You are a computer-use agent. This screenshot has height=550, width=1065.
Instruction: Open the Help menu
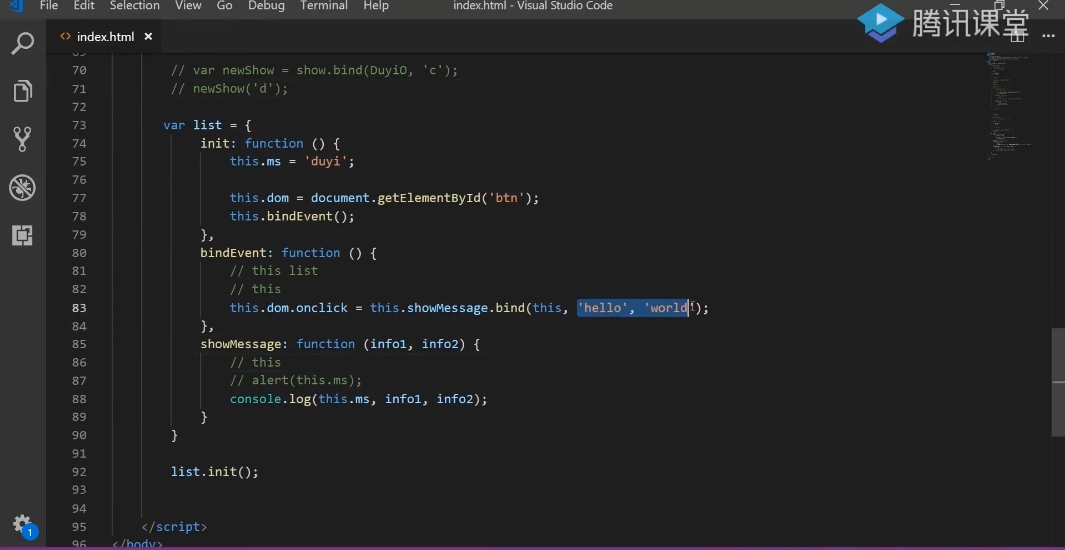coord(376,6)
